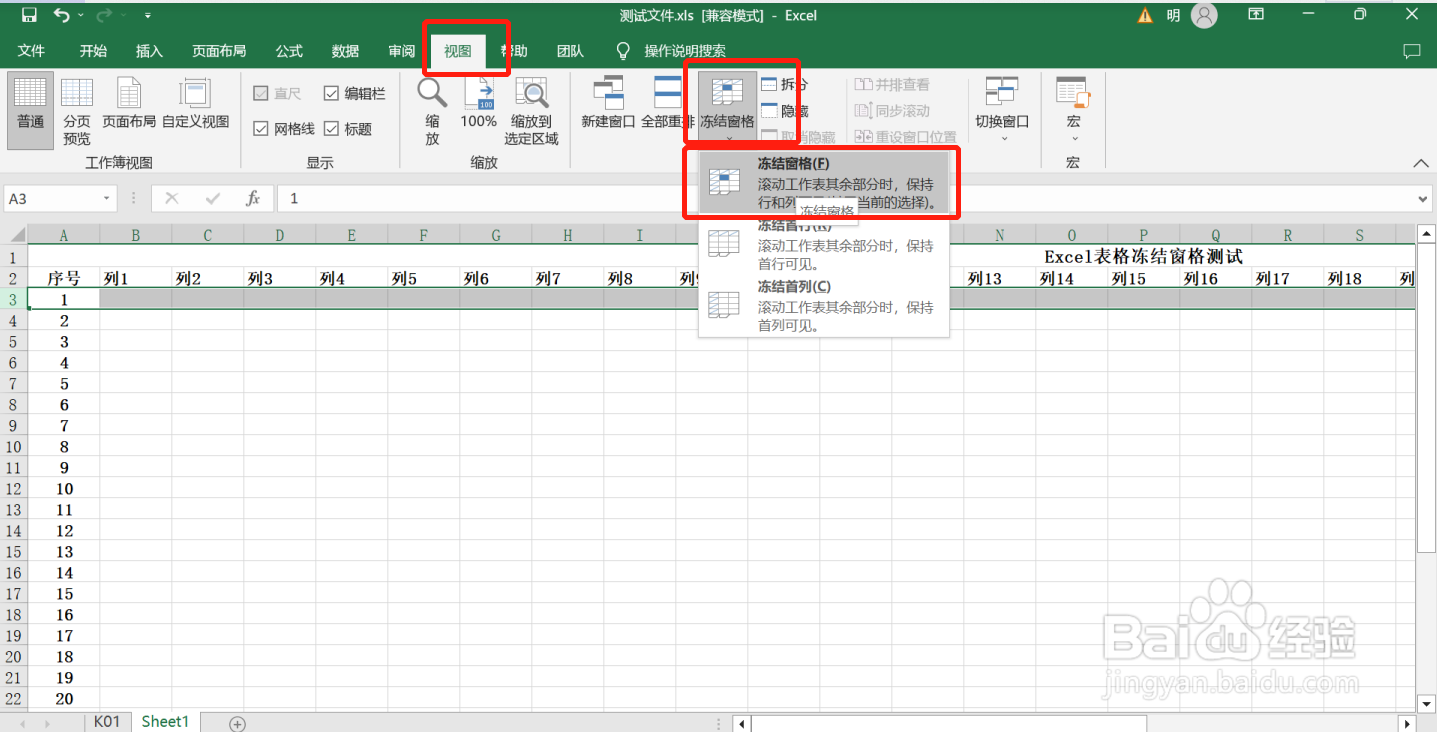Click cell containing 序号
This screenshot has width=1437, height=732.
point(64,279)
